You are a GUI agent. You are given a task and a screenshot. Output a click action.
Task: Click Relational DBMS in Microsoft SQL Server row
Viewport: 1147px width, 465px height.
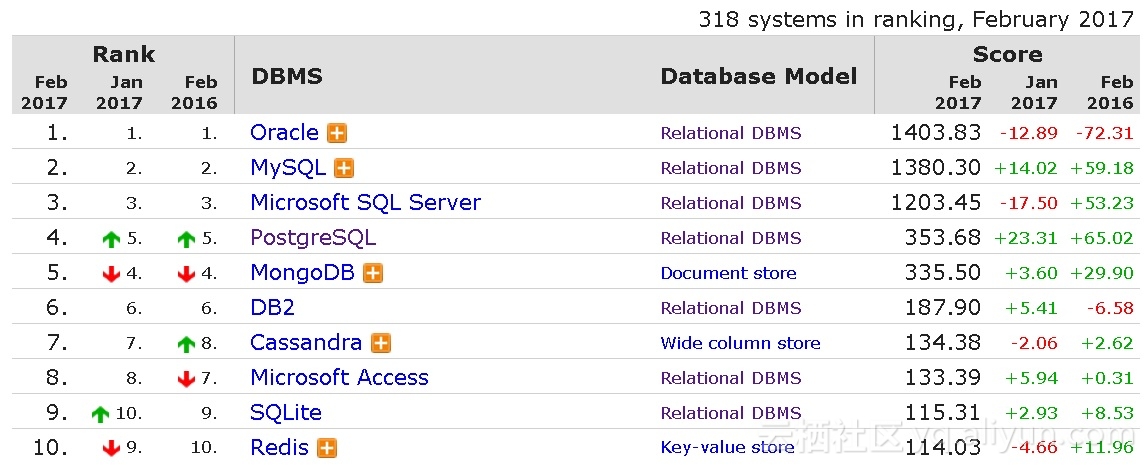point(731,203)
